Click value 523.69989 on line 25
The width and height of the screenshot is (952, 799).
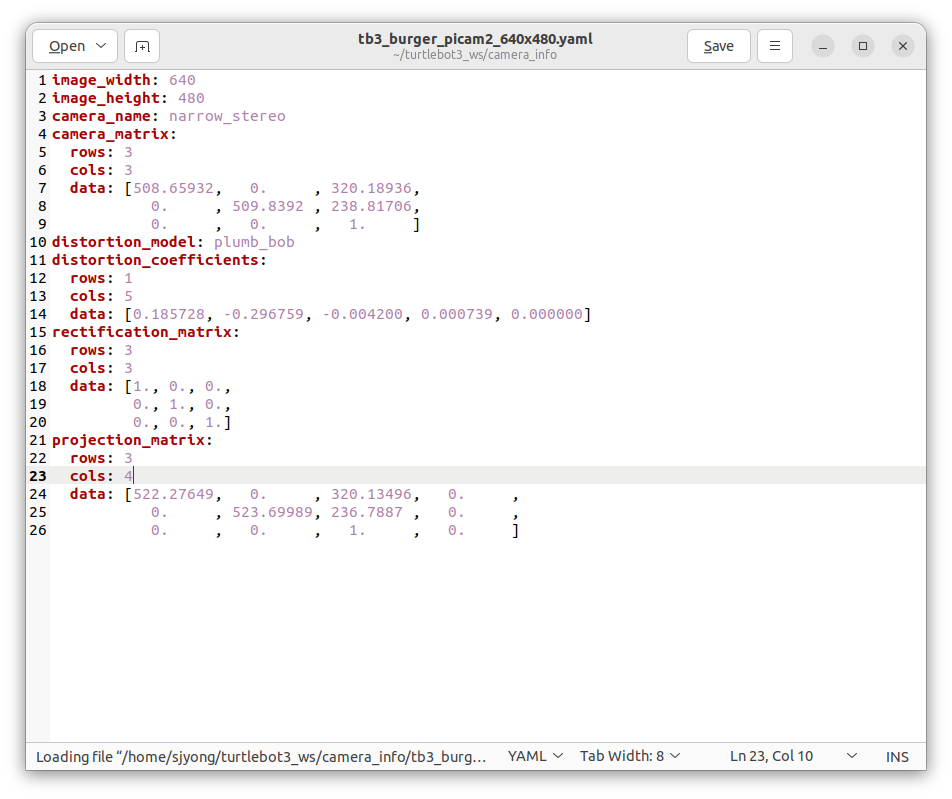point(273,512)
